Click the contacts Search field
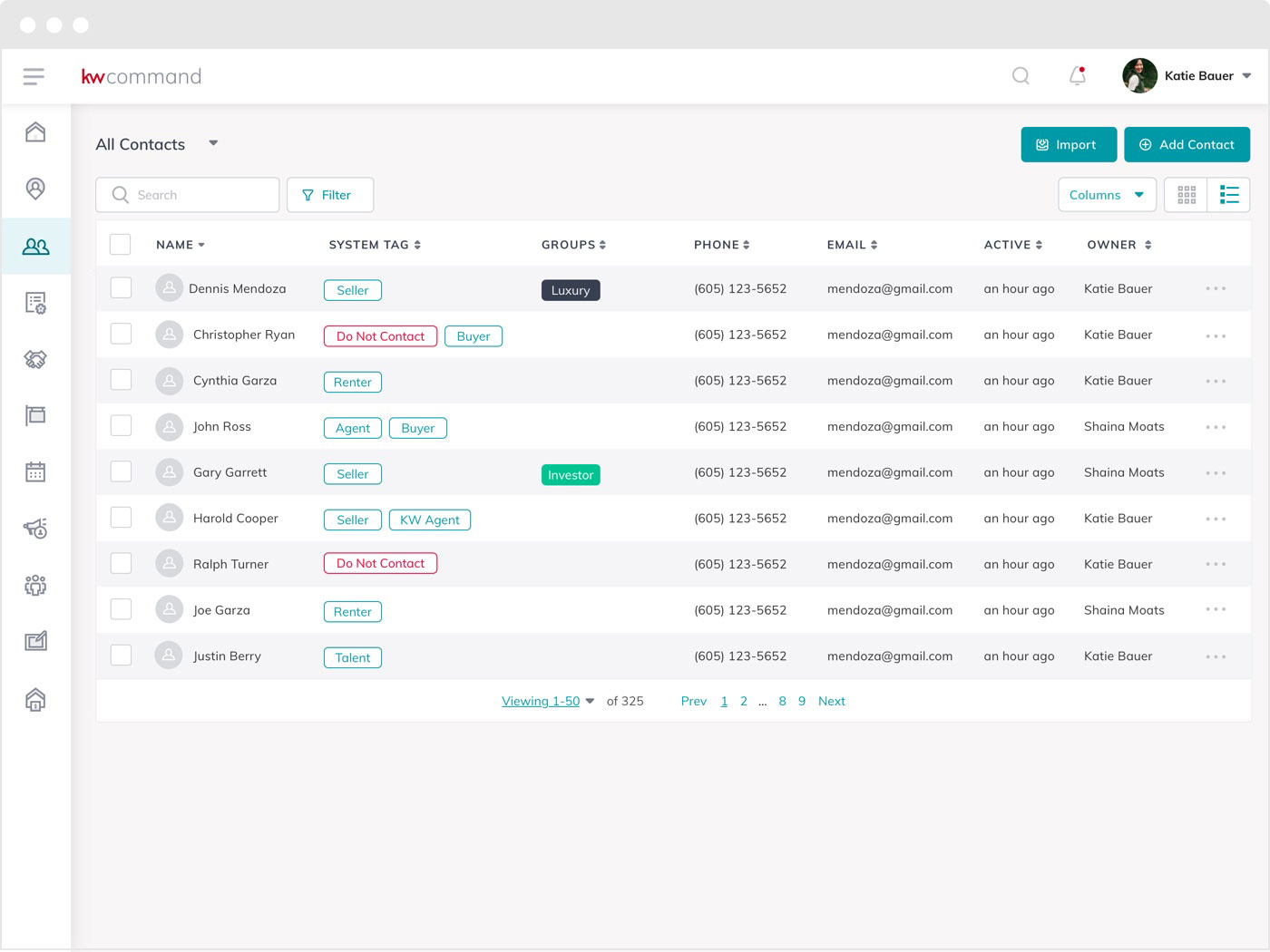The image size is (1270, 952). click(188, 195)
